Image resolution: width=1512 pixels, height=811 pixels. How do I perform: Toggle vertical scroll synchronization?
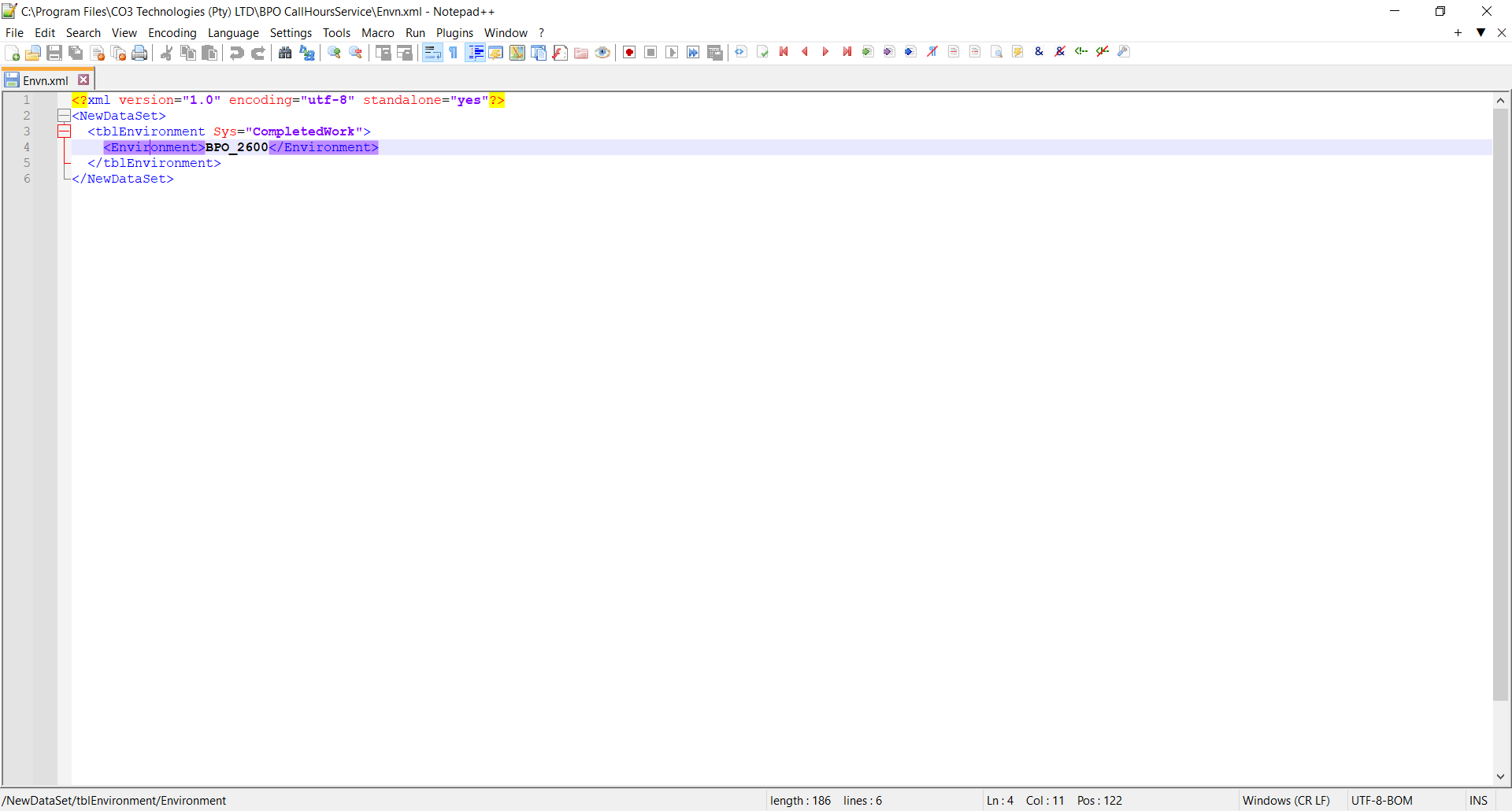tap(383, 53)
